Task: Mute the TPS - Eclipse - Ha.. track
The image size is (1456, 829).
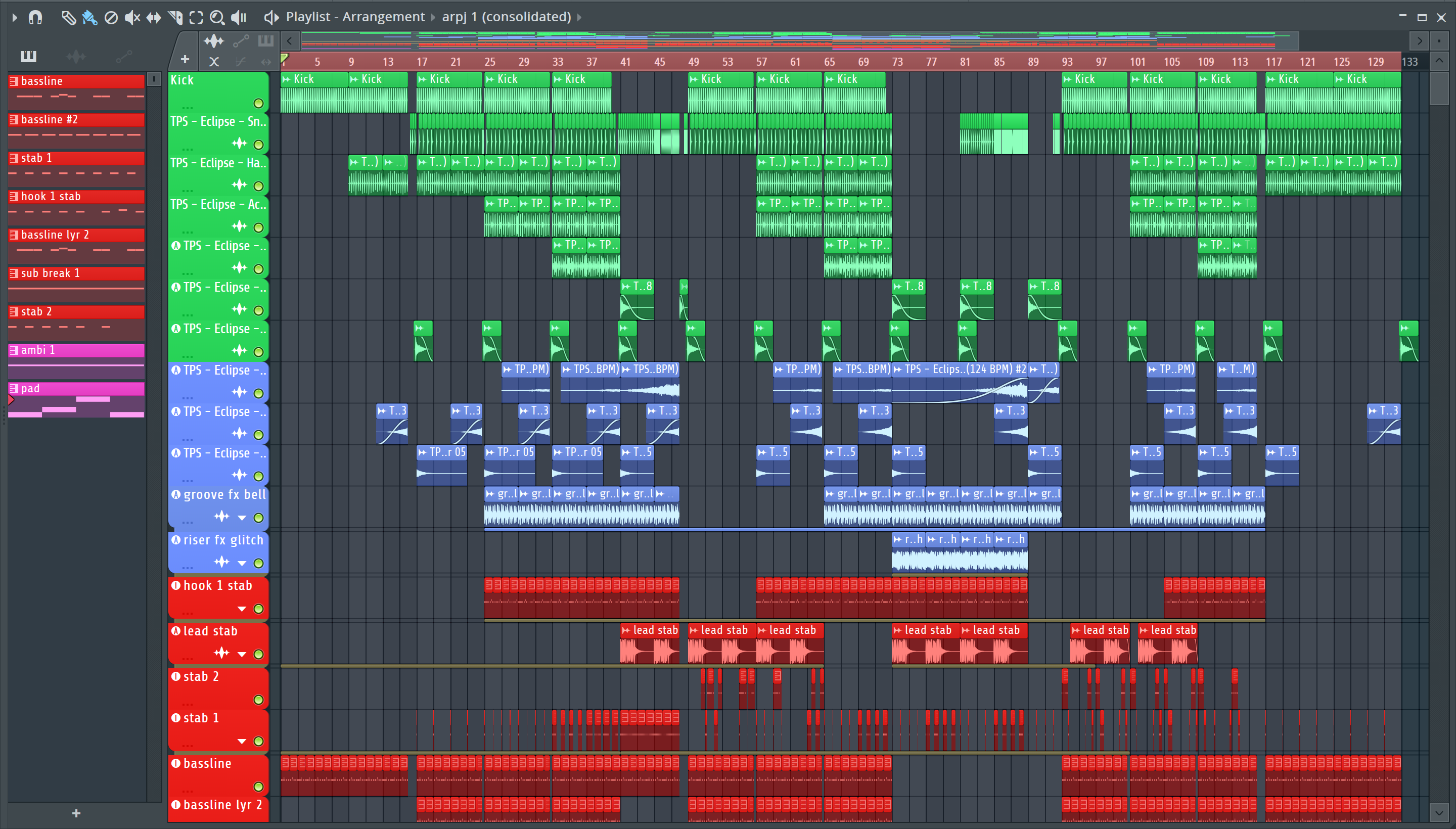Action: pos(258,186)
